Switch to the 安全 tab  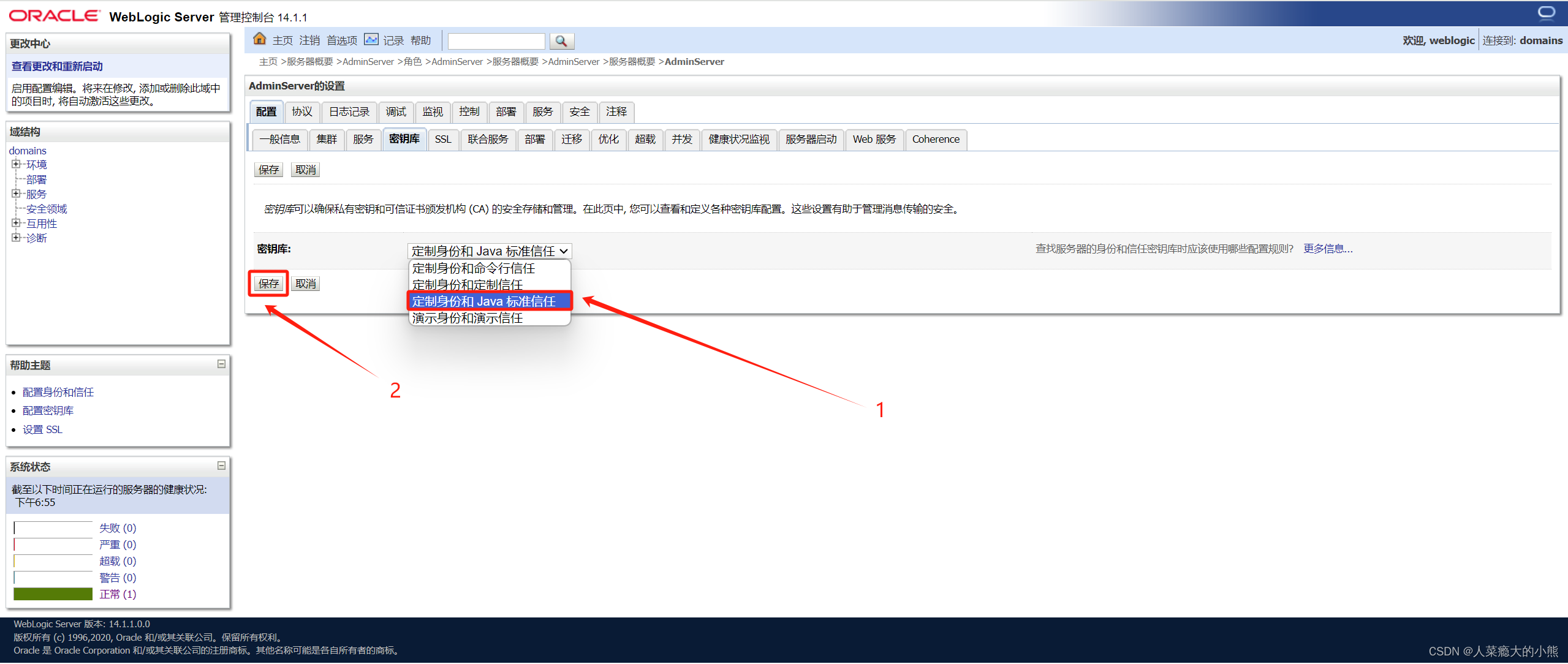pos(578,111)
